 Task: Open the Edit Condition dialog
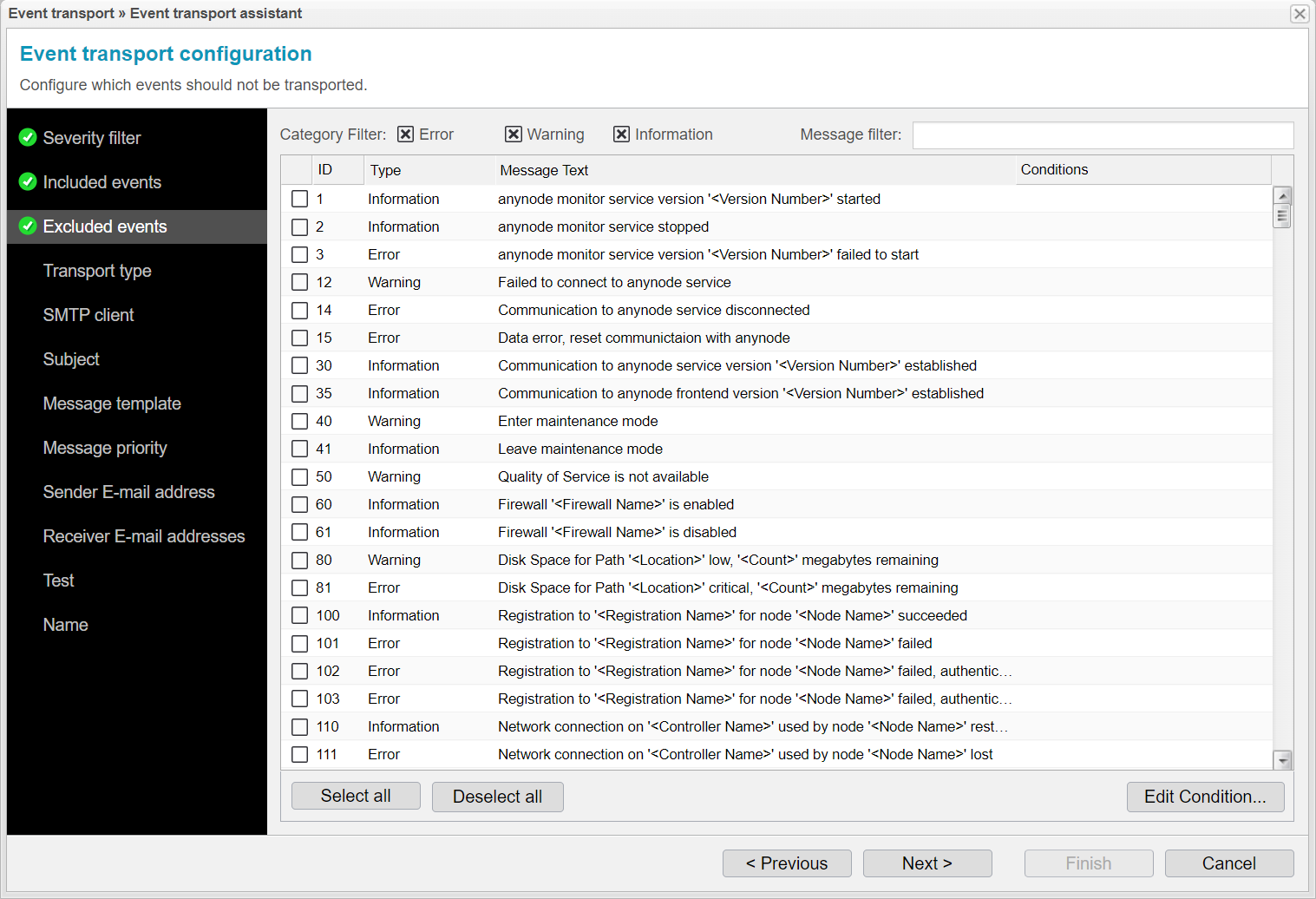tap(1205, 796)
